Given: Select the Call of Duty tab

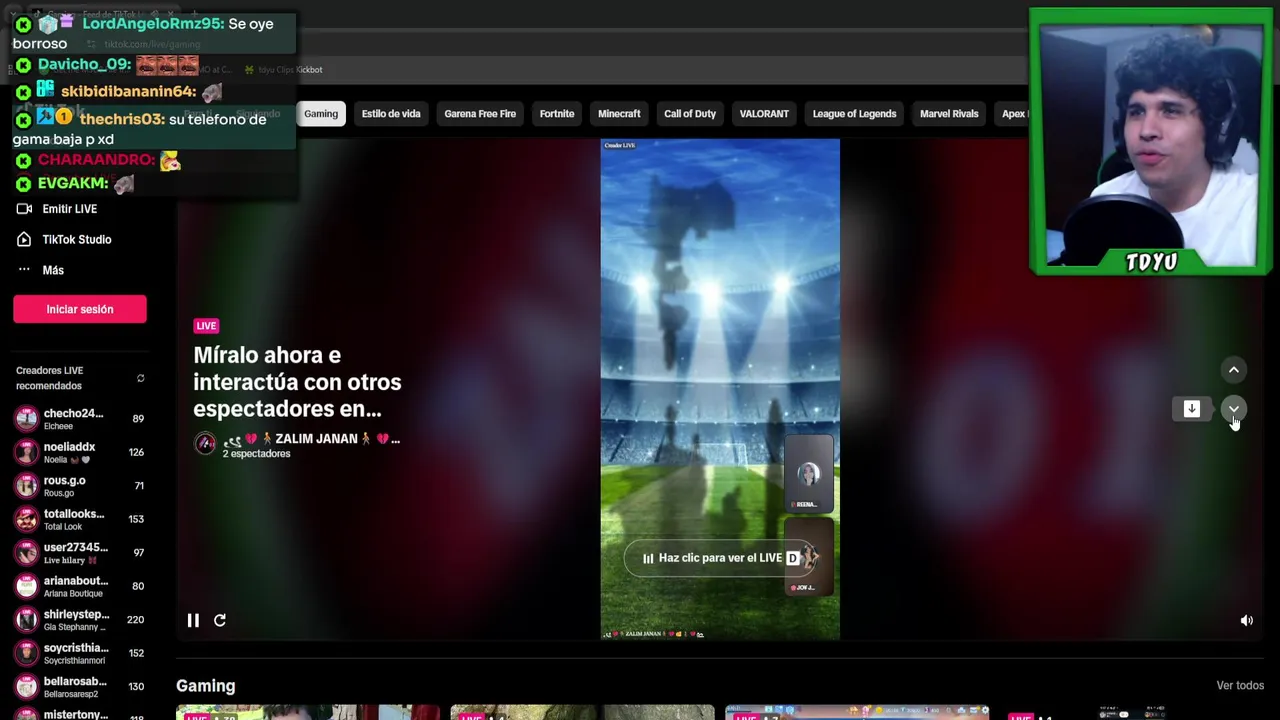Looking at the screenshot, I should point(690,114).
